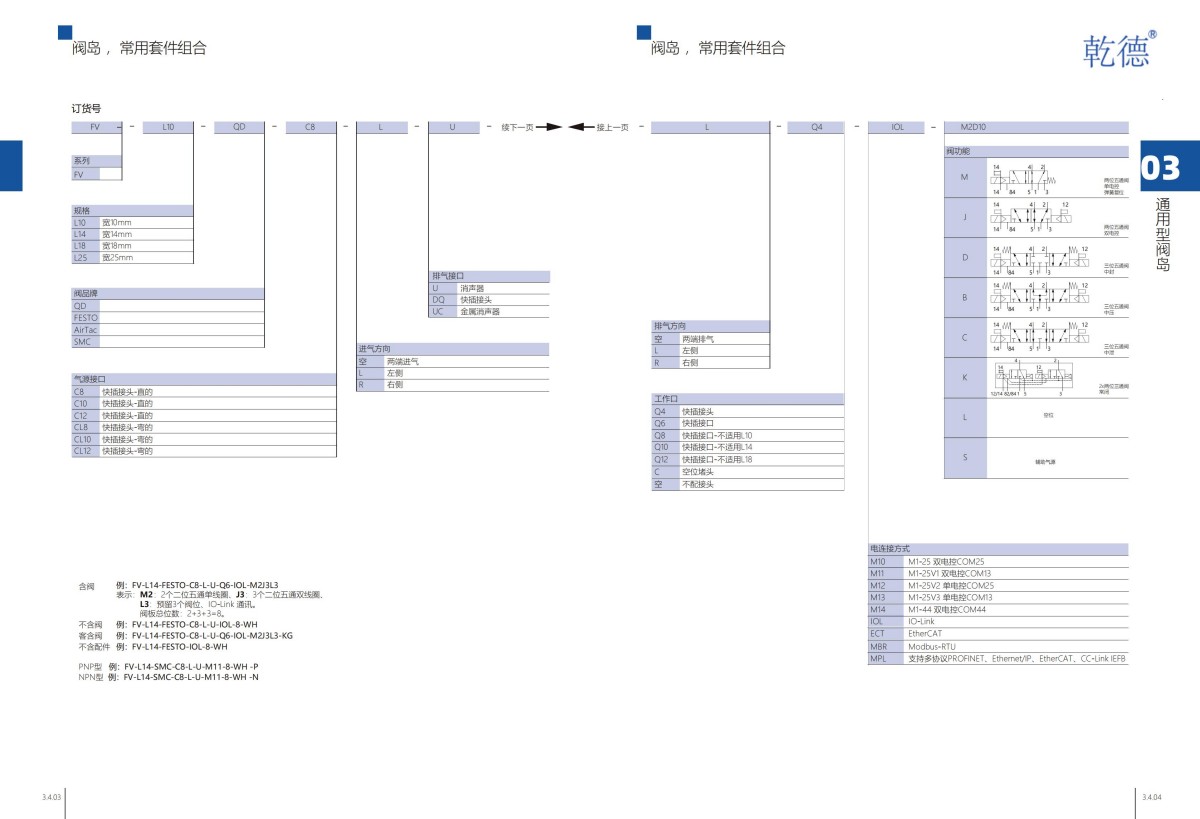Image resolution: width=1200 pixels, height=819 pixels.
Task: Select the IOL IO-Link connection row
Action: coord(997,621)
